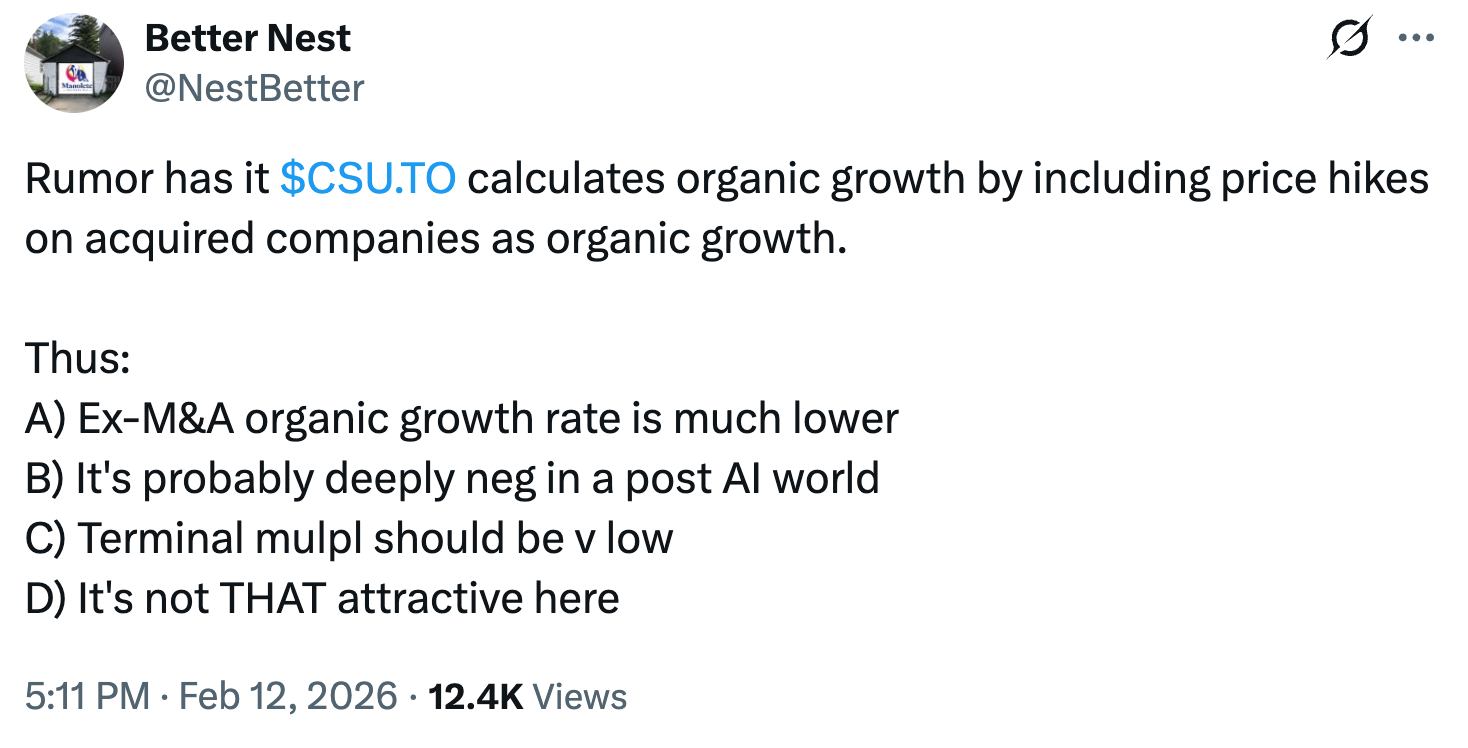Open the $CSU.TO cashtag link
Screen dimensions: 1468x748
click(x=369, y=179)
